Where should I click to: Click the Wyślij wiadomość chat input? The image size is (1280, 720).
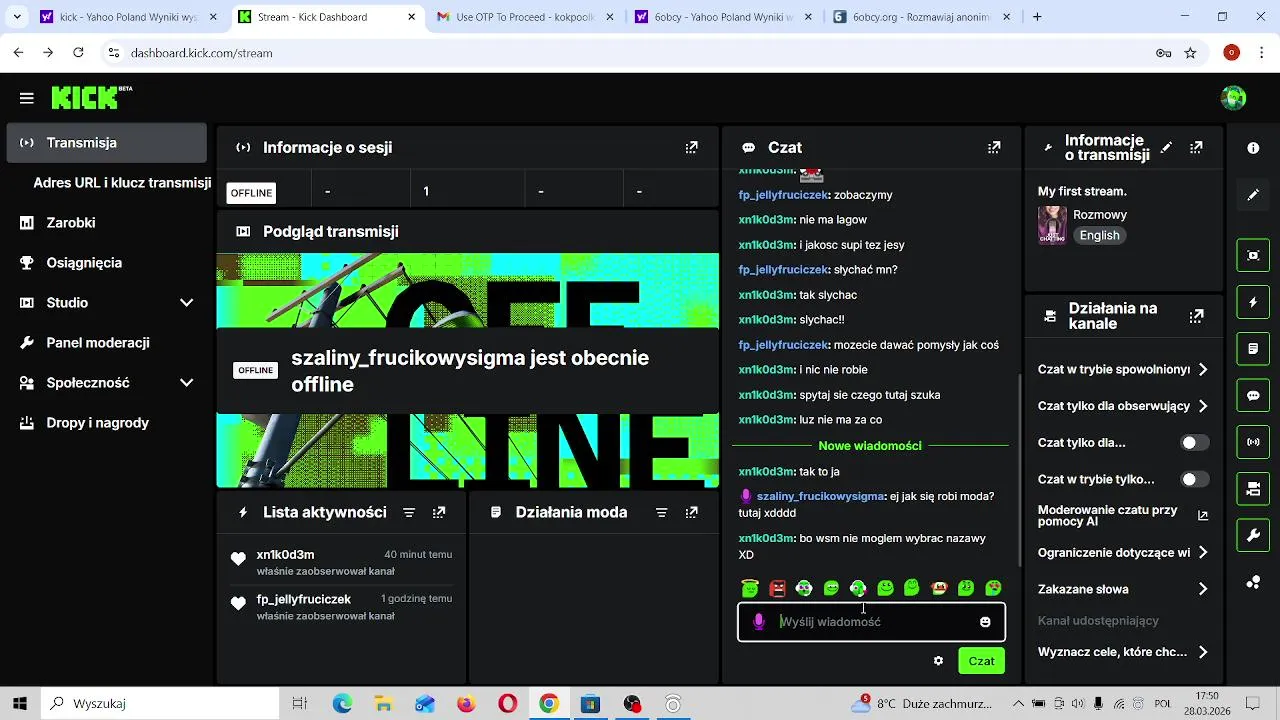click(871, 622)
